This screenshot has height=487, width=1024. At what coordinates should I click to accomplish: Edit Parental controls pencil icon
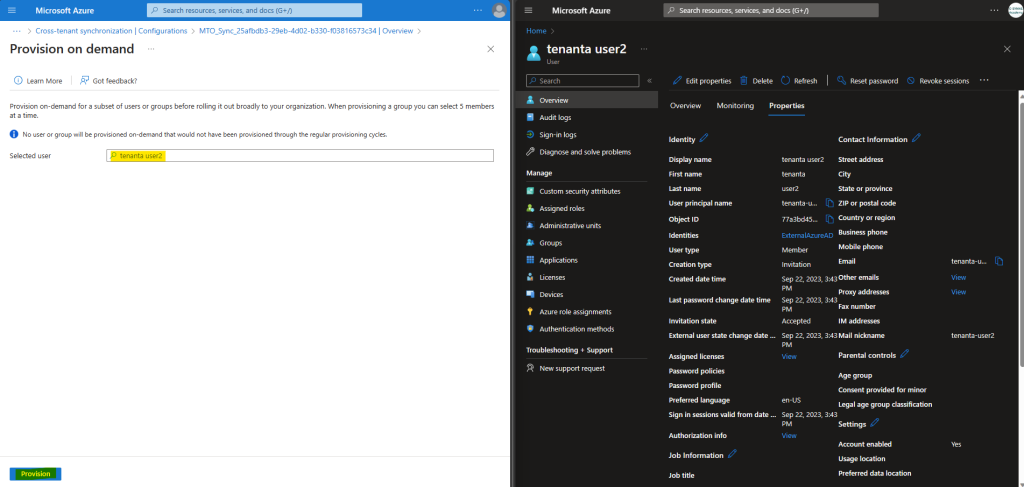coord(904,354)
